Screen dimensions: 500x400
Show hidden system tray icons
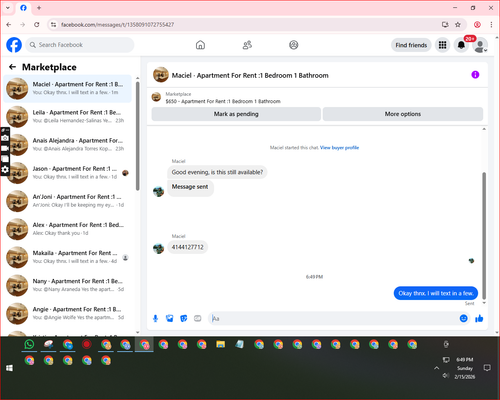coord(436,368)
